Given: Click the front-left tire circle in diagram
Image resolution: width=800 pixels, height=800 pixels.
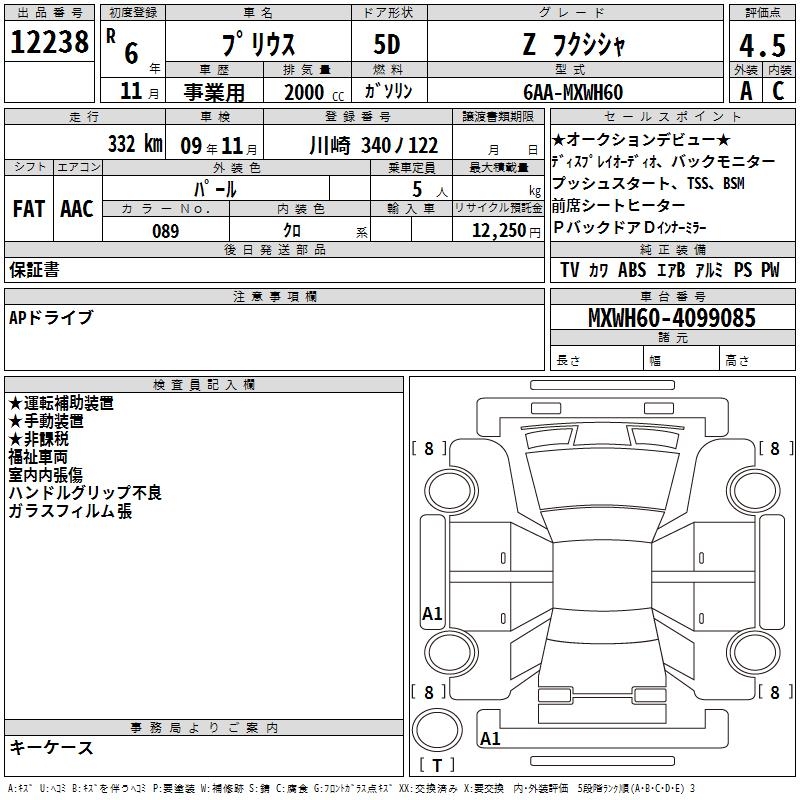Looking at the screenshot, I should pos(451,491).
